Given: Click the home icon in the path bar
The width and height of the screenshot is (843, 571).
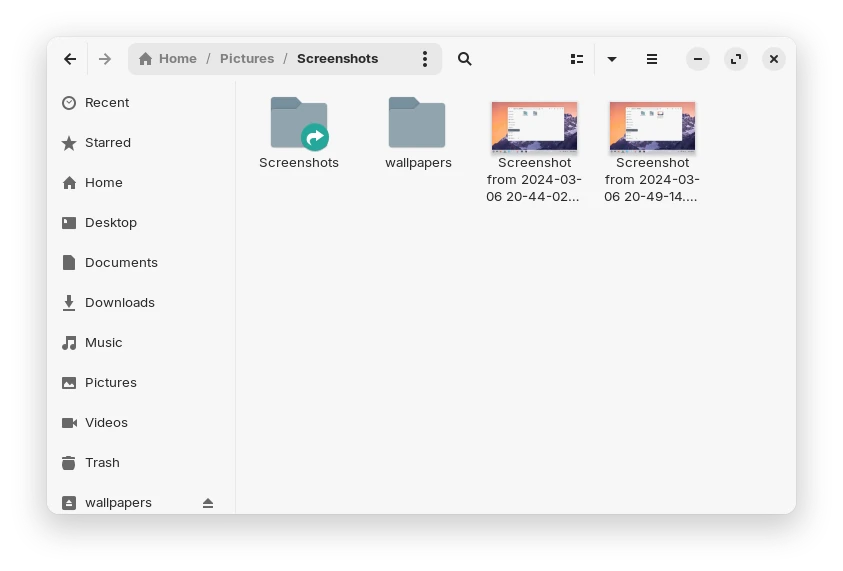Looking at the screenshot, I should (145, 59).
